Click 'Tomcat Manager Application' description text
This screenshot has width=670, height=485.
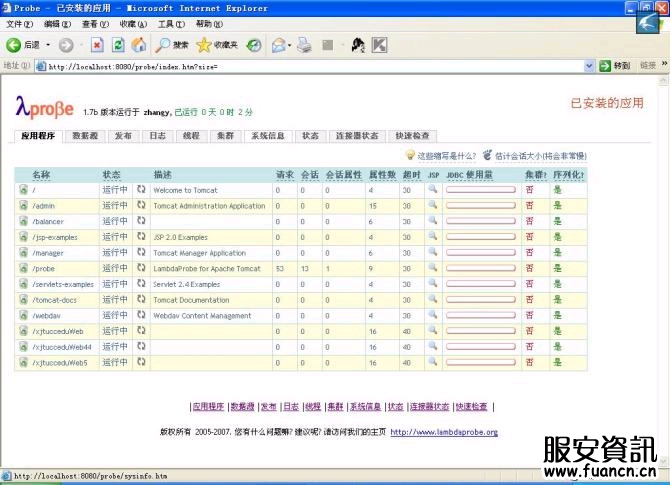[x=200, y=253]
